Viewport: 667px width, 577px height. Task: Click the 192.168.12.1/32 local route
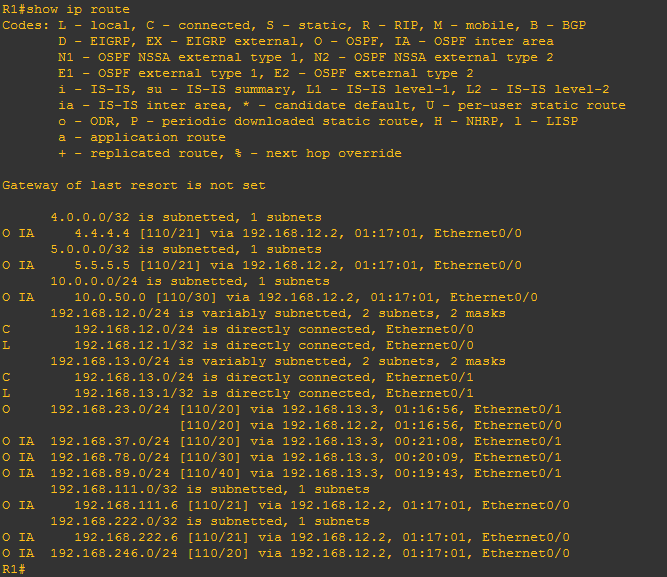click(x=238, y=345)
